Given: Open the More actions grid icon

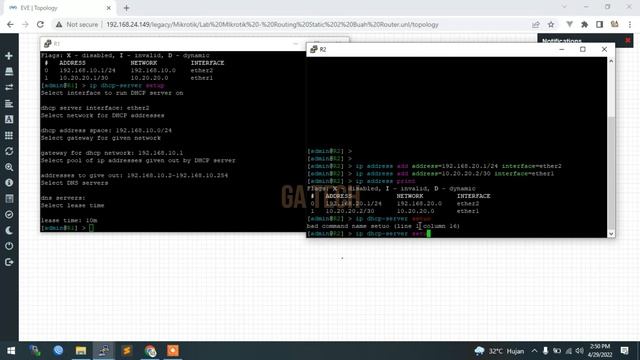Looking at the screenshot, I should pyautogui.click(x=9, y=135).
